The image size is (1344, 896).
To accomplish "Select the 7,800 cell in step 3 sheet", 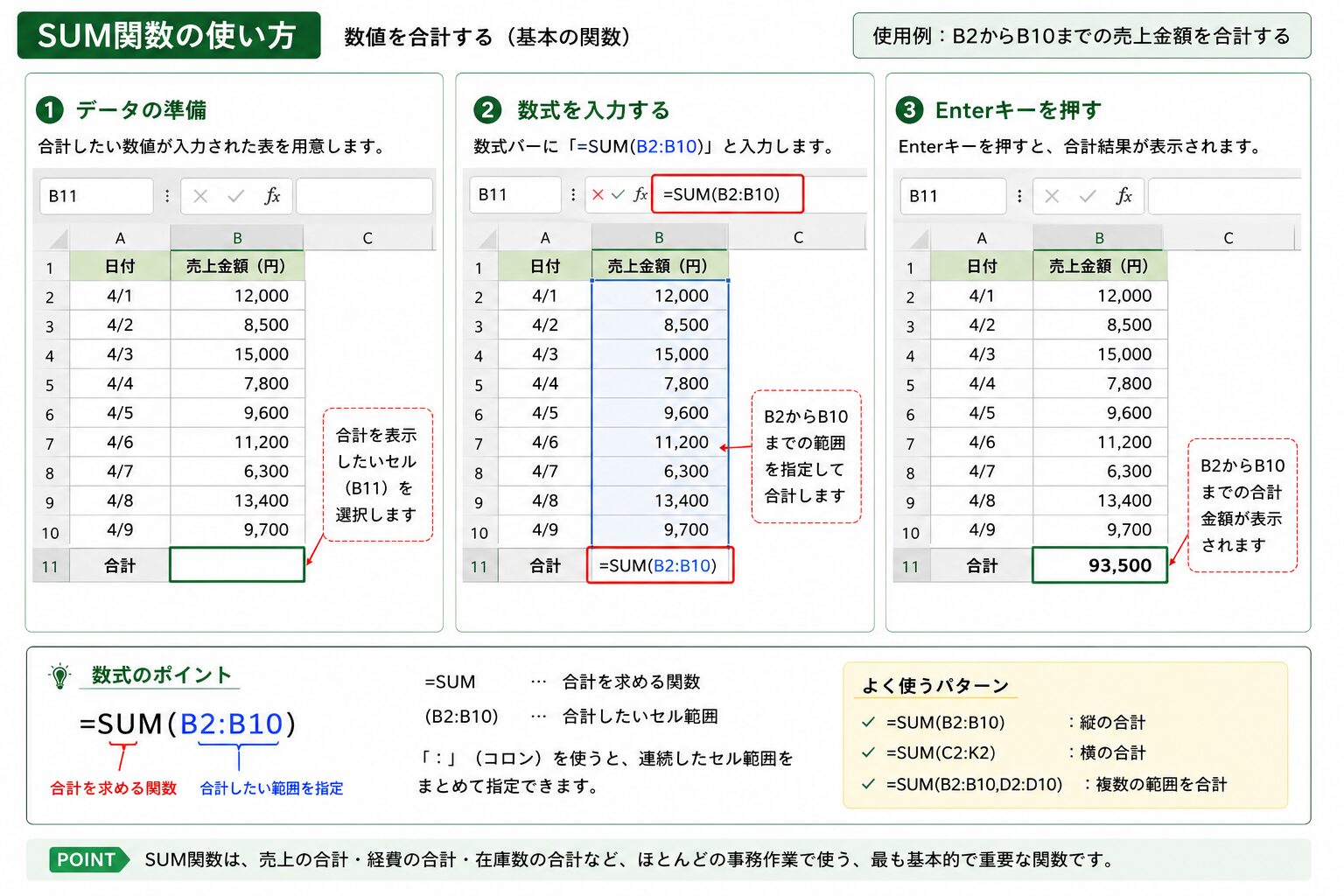I will point(1100,383).
